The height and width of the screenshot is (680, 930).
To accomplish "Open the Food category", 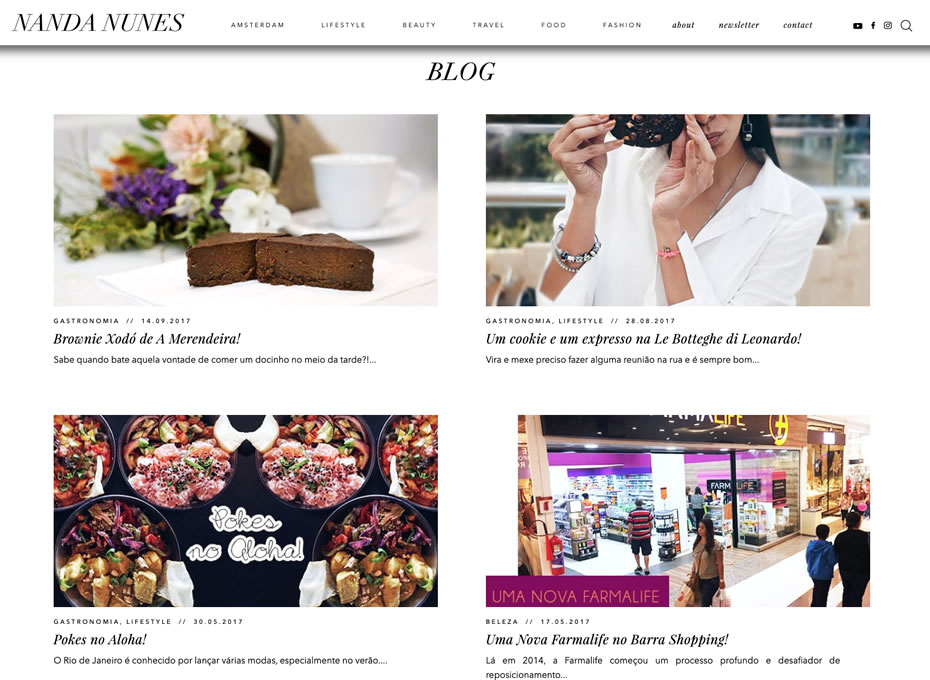I will point(553,25).
